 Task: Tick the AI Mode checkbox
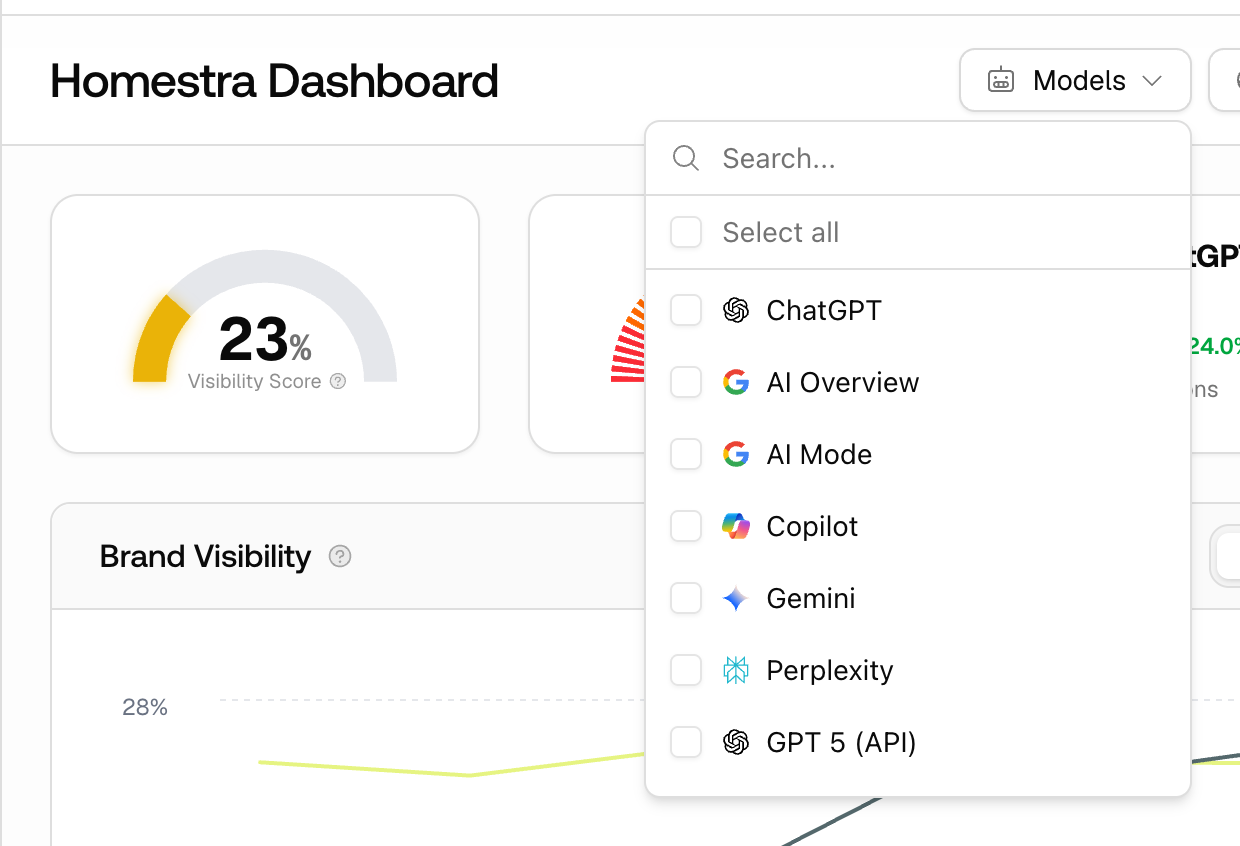(686, 454)
